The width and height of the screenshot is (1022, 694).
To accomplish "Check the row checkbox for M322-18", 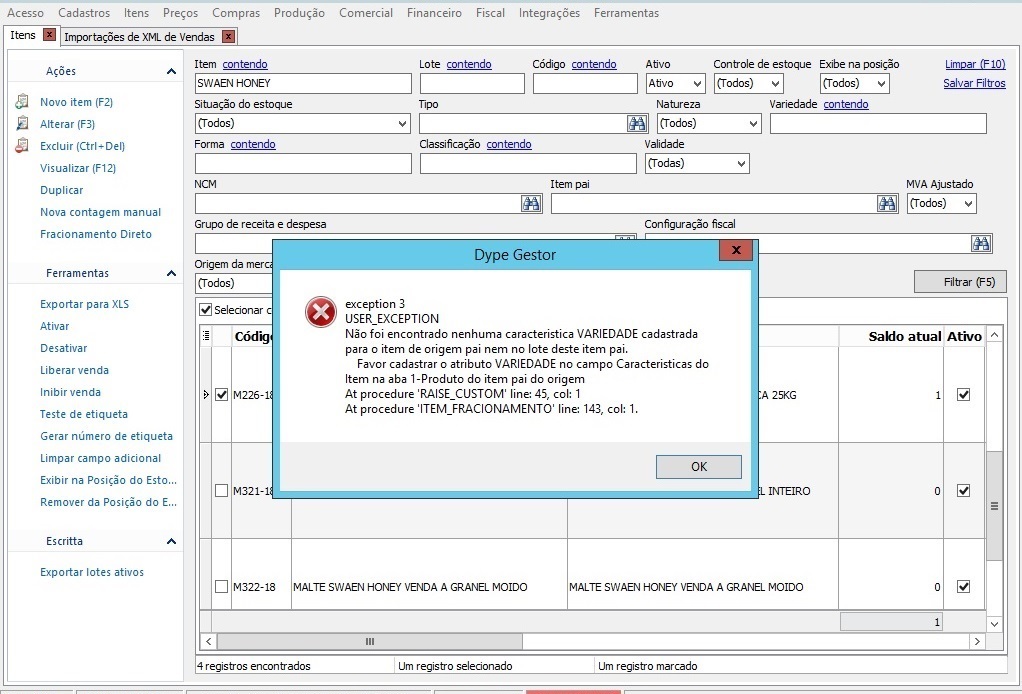I will tap(222, 586).
